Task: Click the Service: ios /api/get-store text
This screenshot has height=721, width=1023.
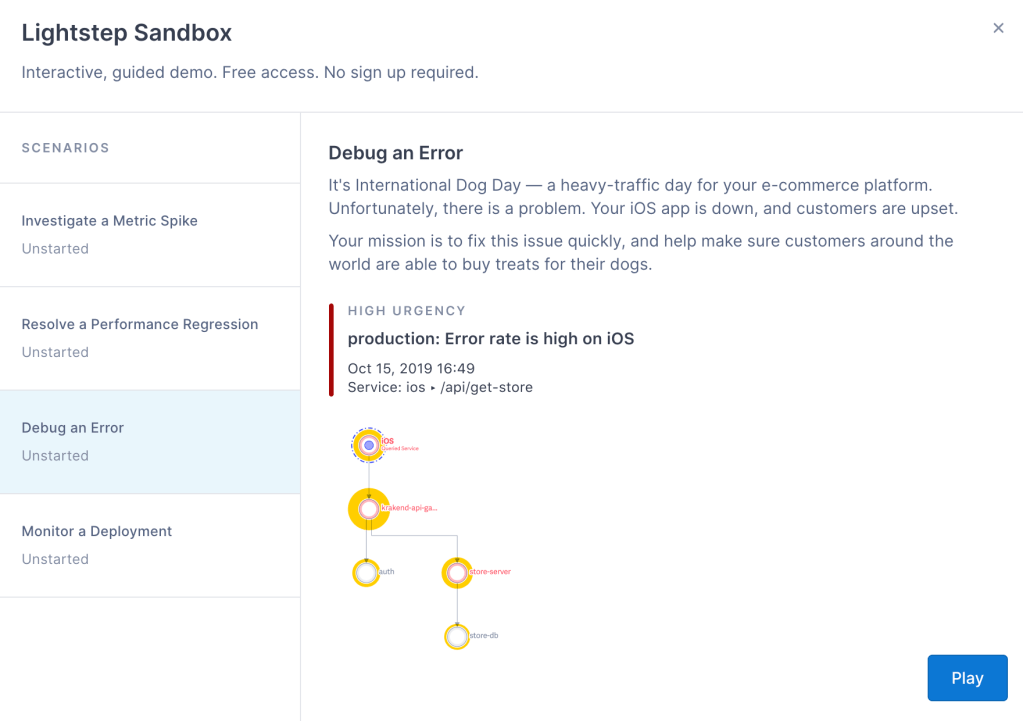Action: point(440,387)
